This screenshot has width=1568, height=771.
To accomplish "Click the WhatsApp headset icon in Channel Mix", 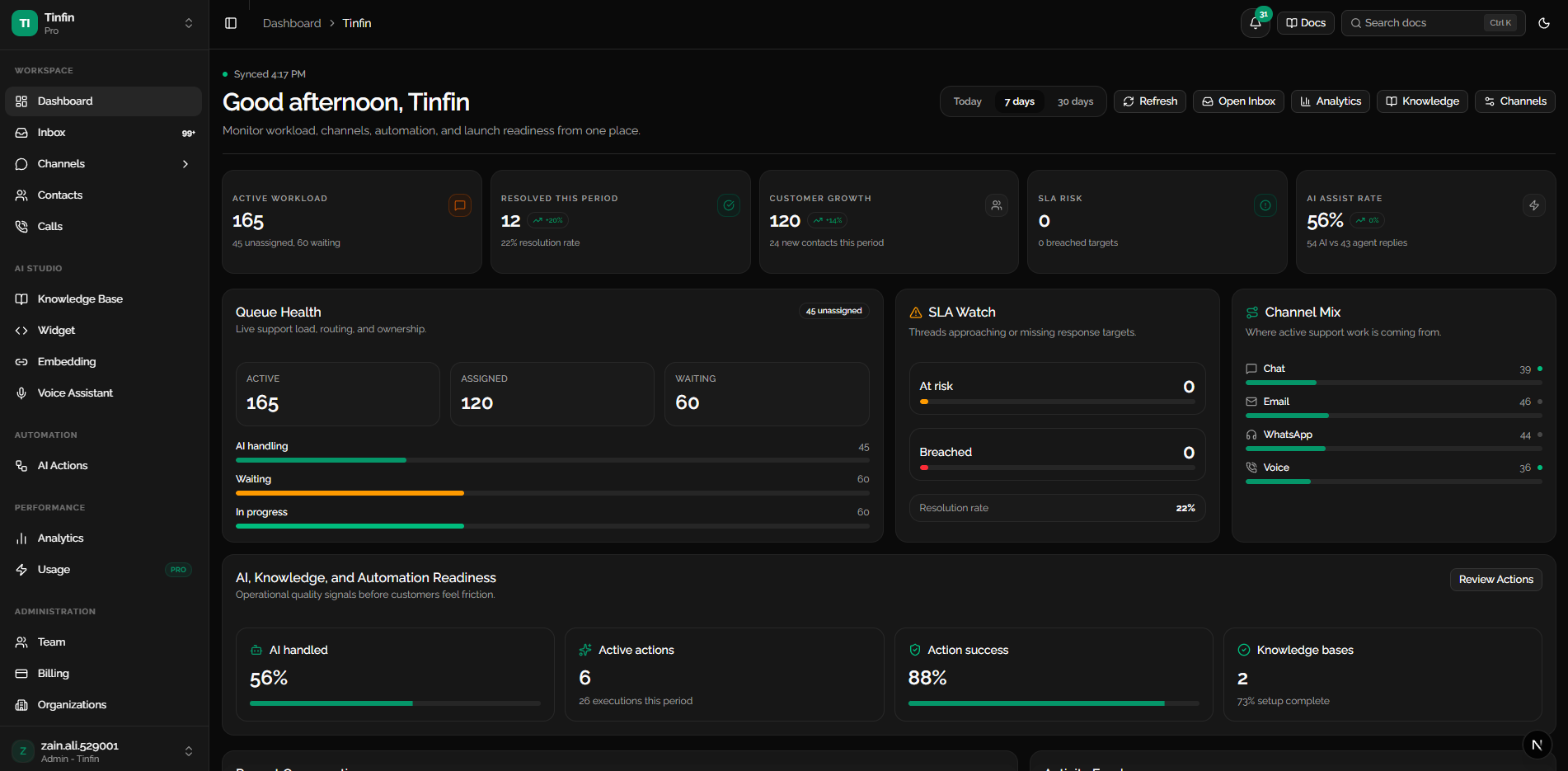I will [x=1251, y=435].
